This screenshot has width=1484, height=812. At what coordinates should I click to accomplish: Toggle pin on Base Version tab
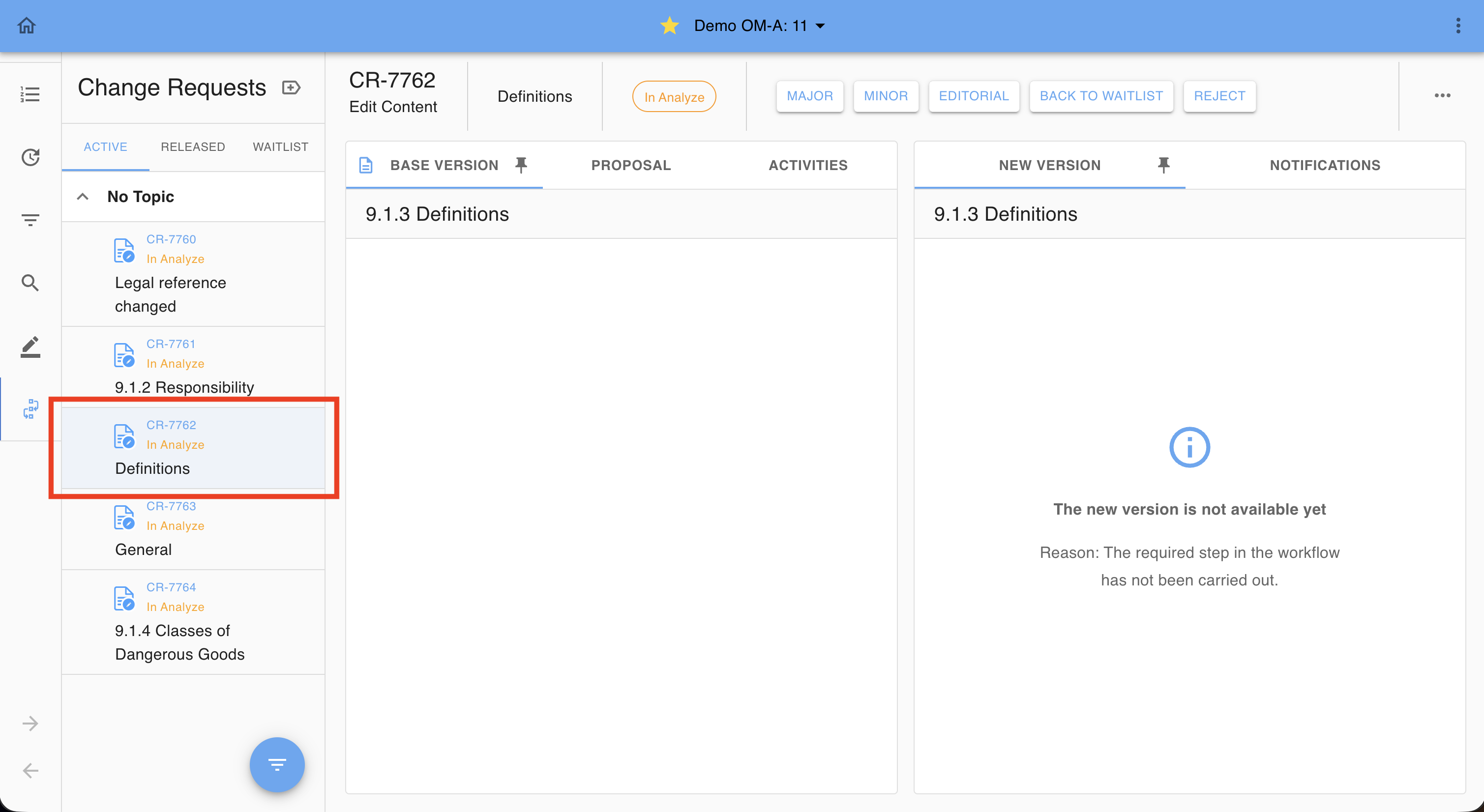(521, 165)
